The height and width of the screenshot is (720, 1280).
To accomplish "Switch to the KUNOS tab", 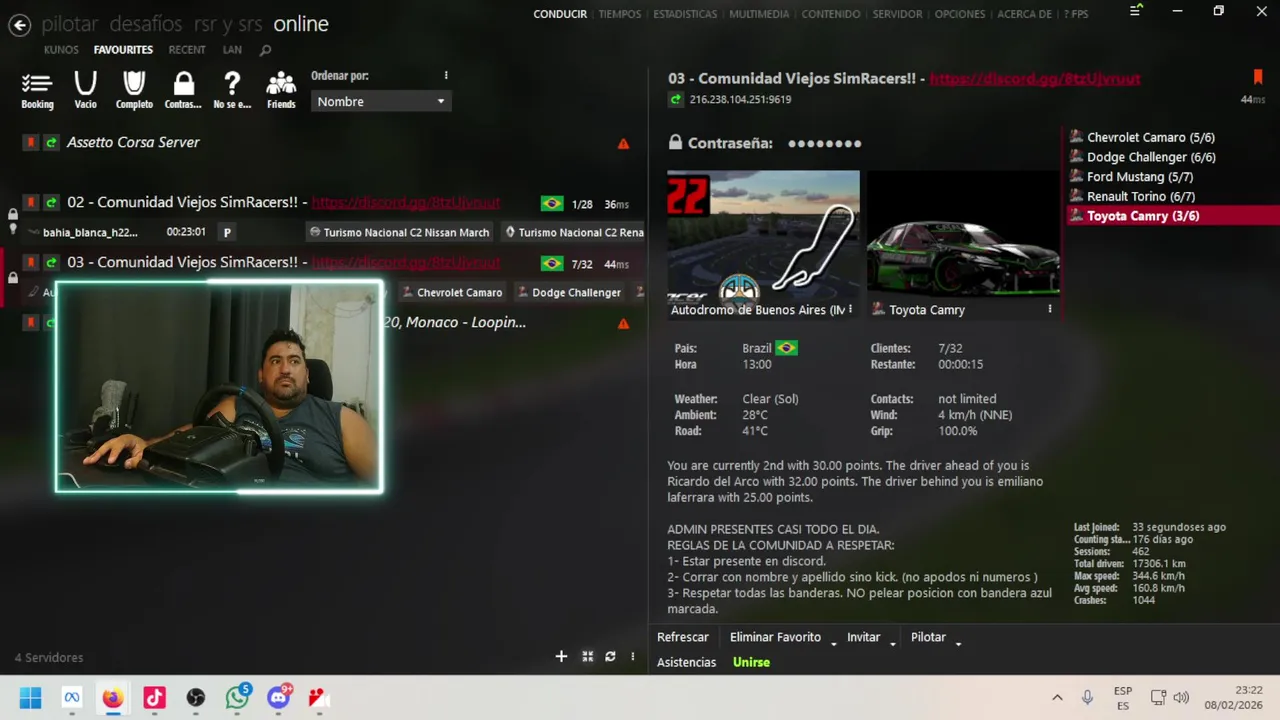I will tap(61, 50).
